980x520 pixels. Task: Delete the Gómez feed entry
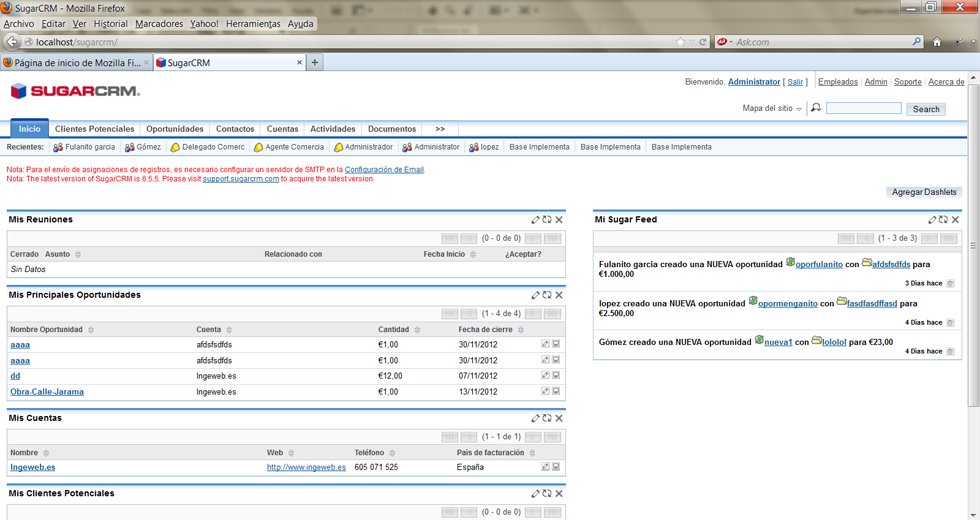pyautogui.click(x=950, y=351)
